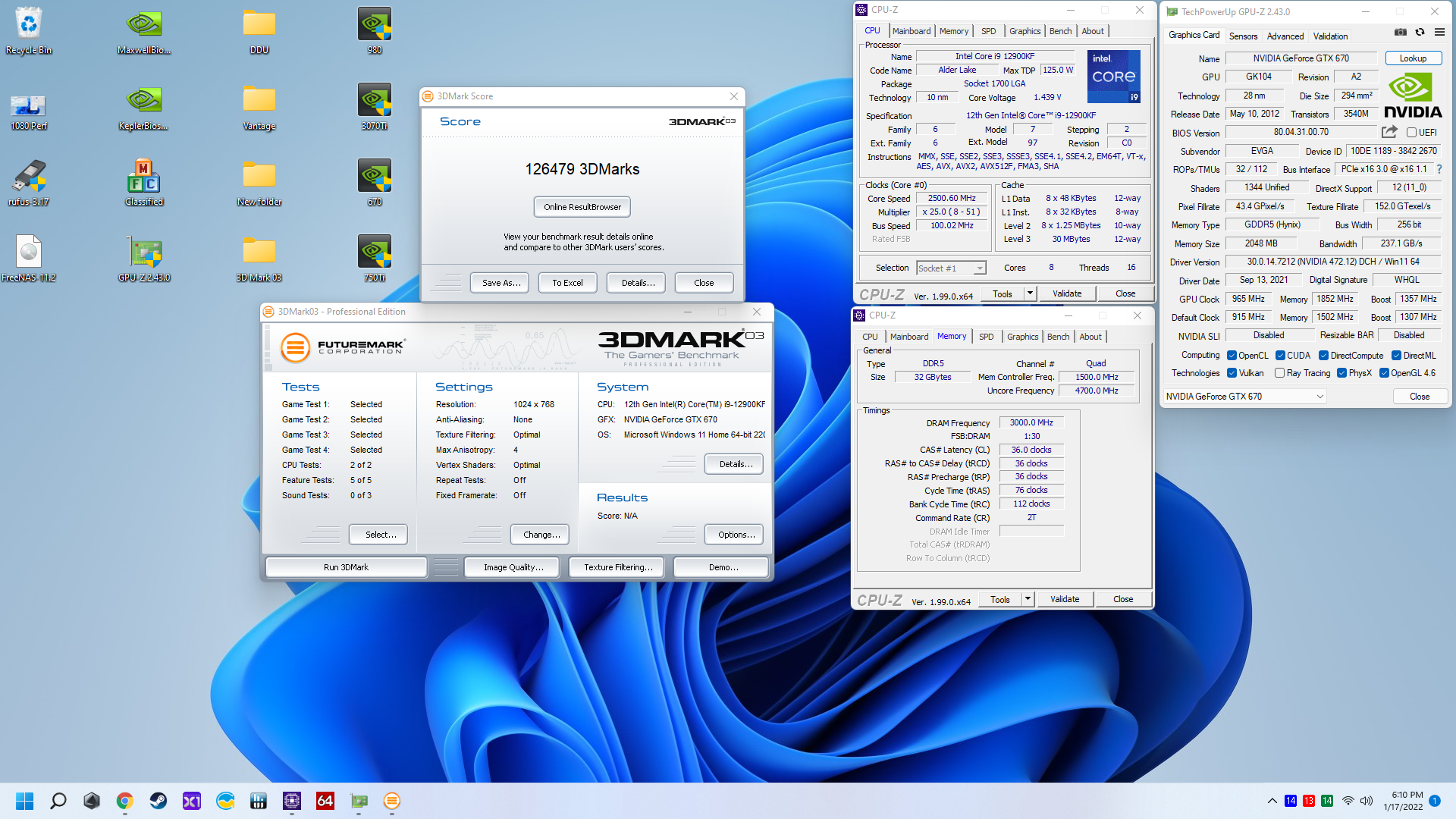Expand Tools dropdown arrow in lower CPU-Z window
The image size is (1456, 819).
pos(1028,599)
